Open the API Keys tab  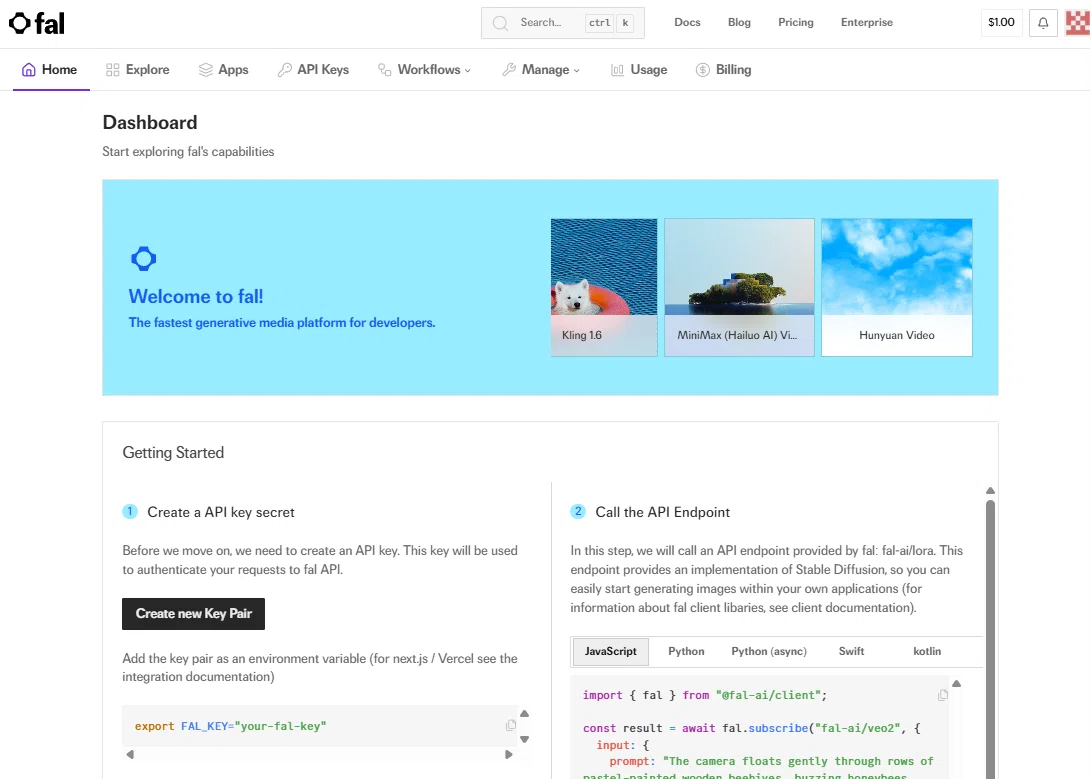pyautogui.click(x=313, y=70)
